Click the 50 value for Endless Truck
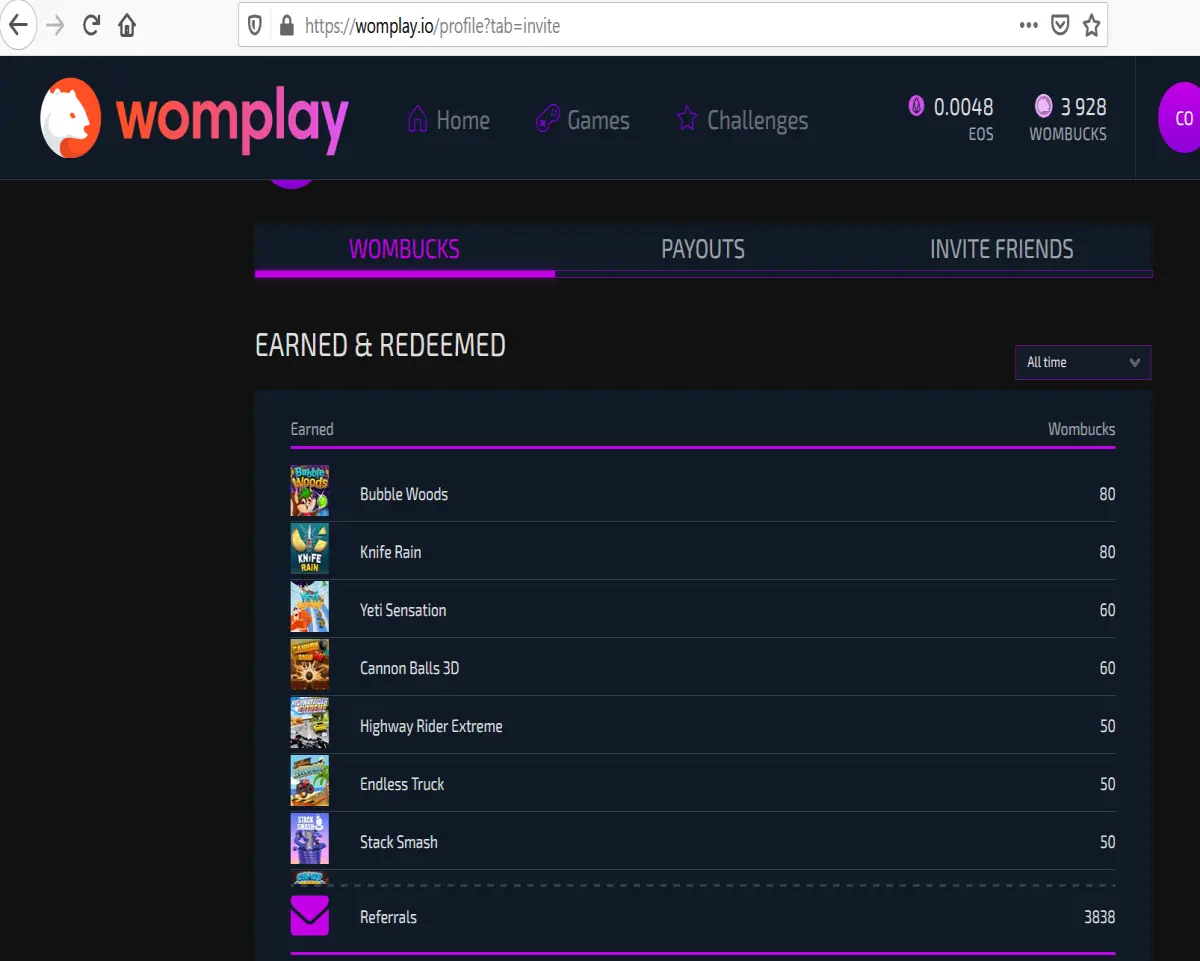This screenshot has height=961, width=1200. tap(1107, 784)
